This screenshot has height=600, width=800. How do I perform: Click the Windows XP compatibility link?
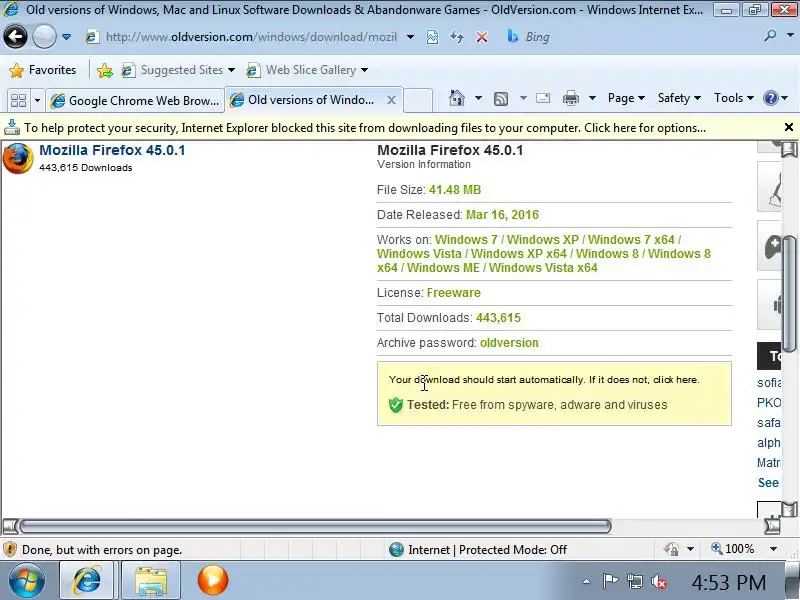543,239
